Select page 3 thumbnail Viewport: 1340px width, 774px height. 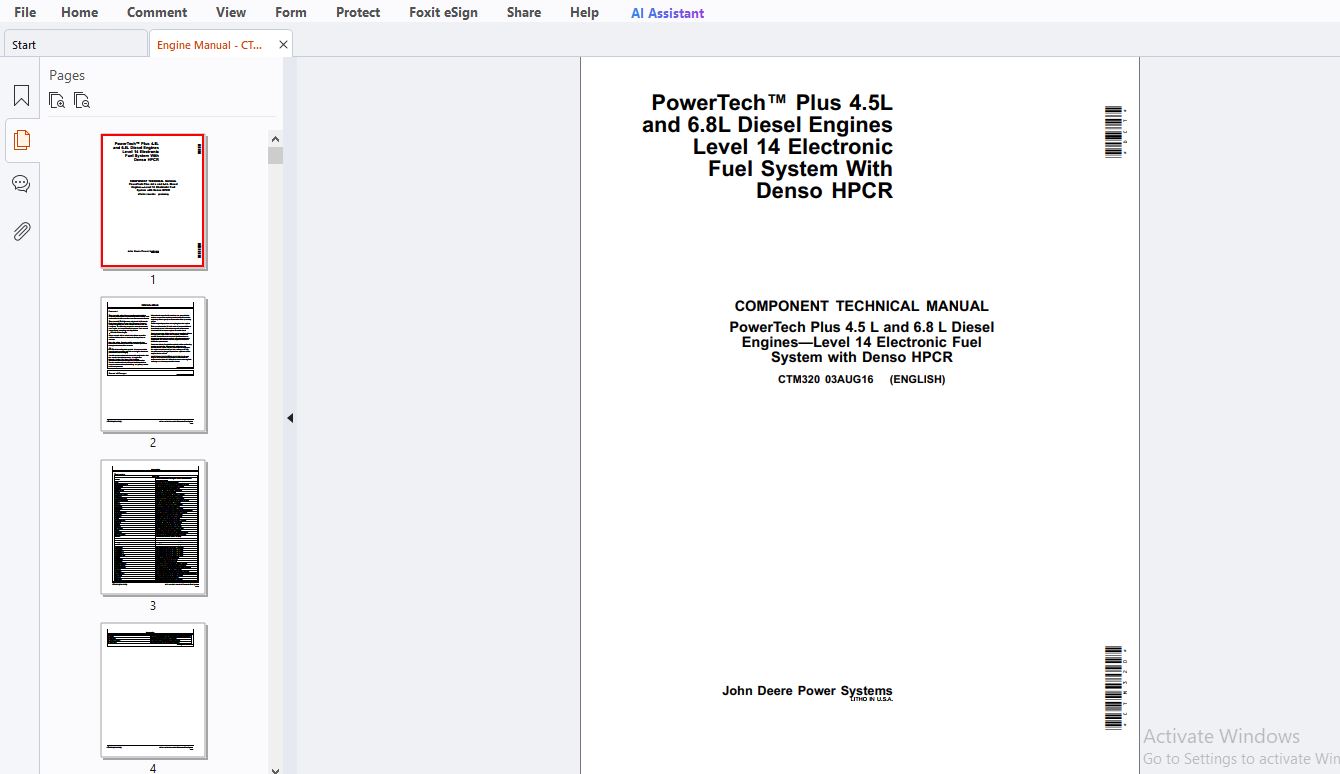[x=153, y=527]
